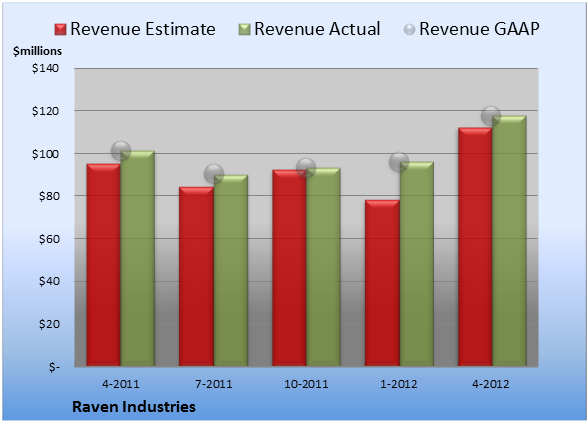
Task: Select the Revenue Actual legend label
Action: pyautogui.click(x=317, y=29)
